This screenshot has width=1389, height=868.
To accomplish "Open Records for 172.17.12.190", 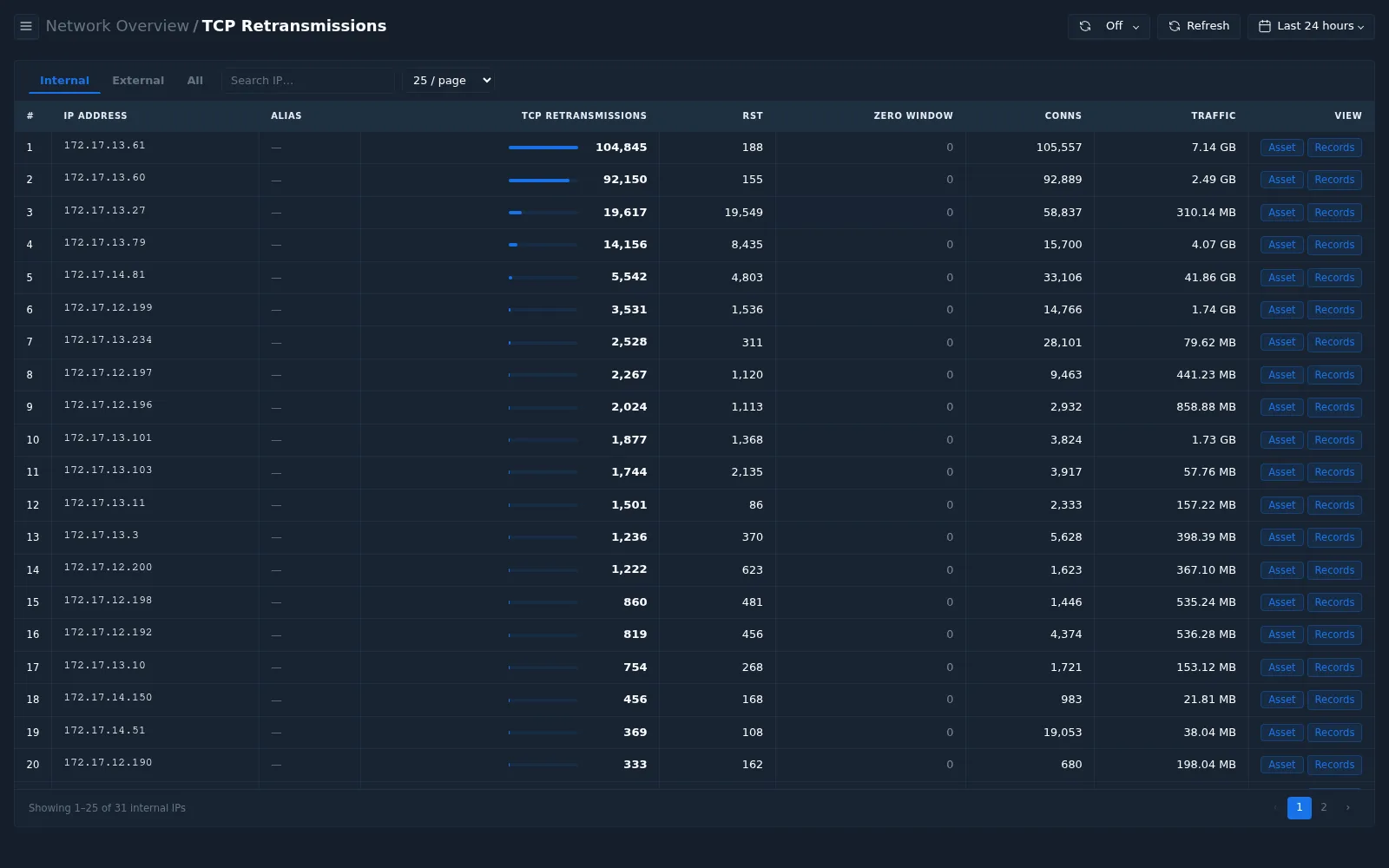I will click(1334, 765).
